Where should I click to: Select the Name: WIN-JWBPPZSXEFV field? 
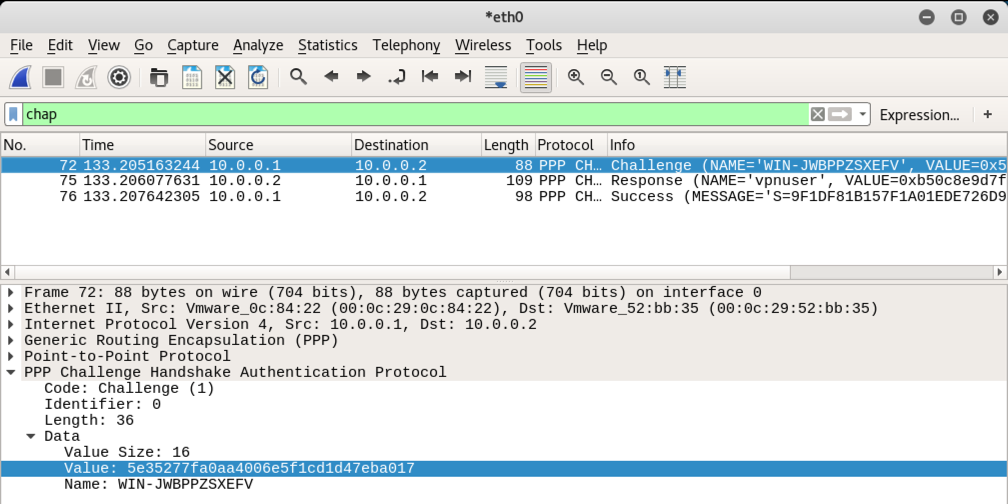pyautogui.click(x=158, y=484)
